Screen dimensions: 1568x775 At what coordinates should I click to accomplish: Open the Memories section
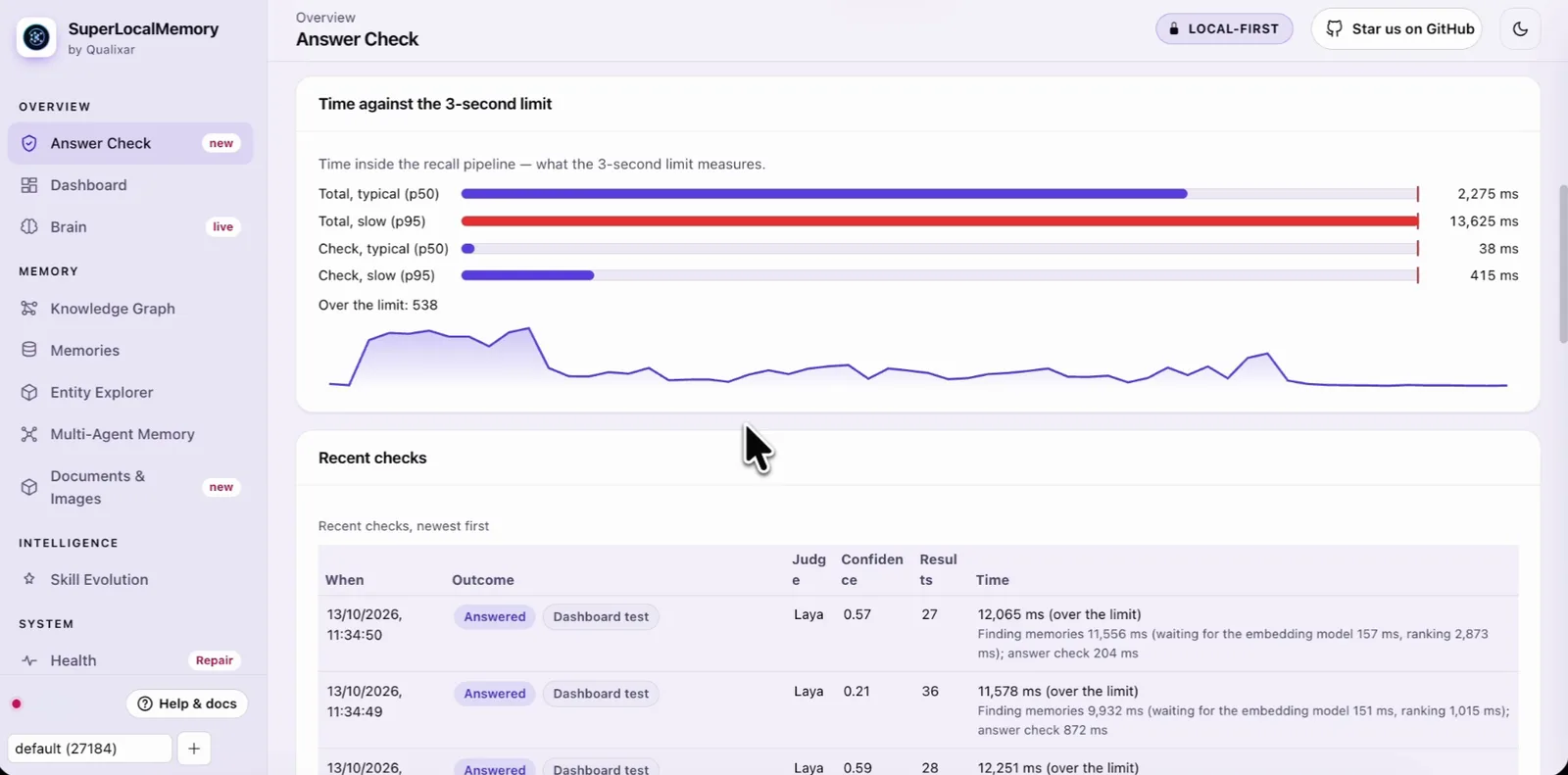pyautogui.click(x=130, y=350)
